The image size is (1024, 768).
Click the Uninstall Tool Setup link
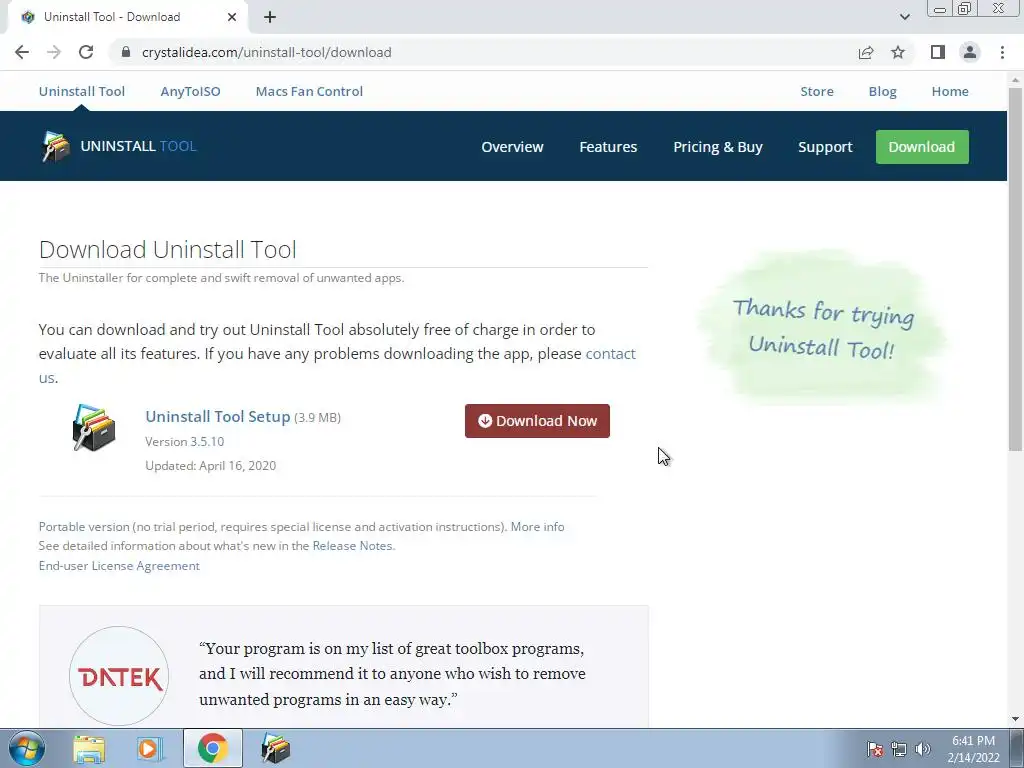217,417
